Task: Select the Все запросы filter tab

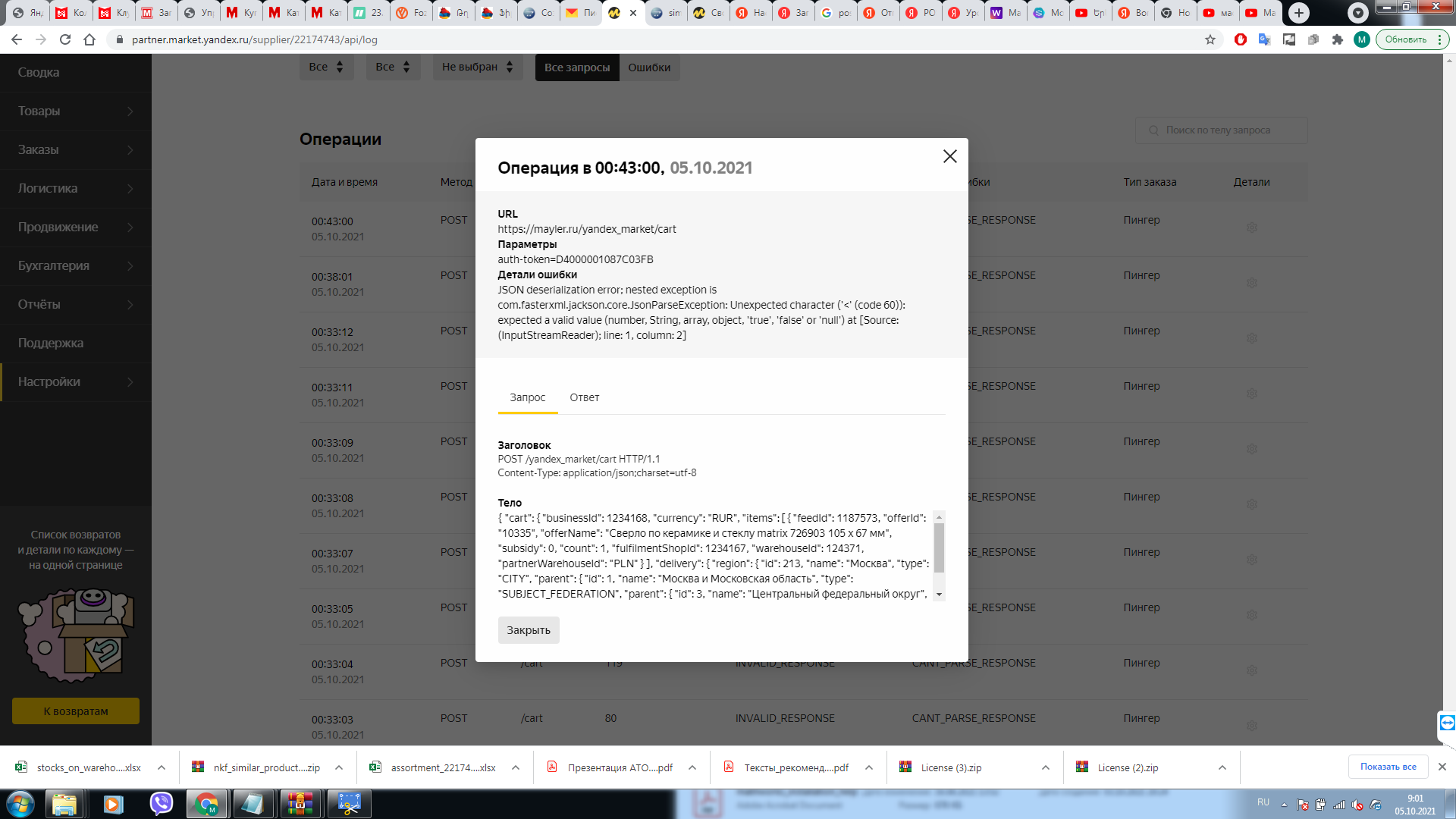Action: pos(577,67)
